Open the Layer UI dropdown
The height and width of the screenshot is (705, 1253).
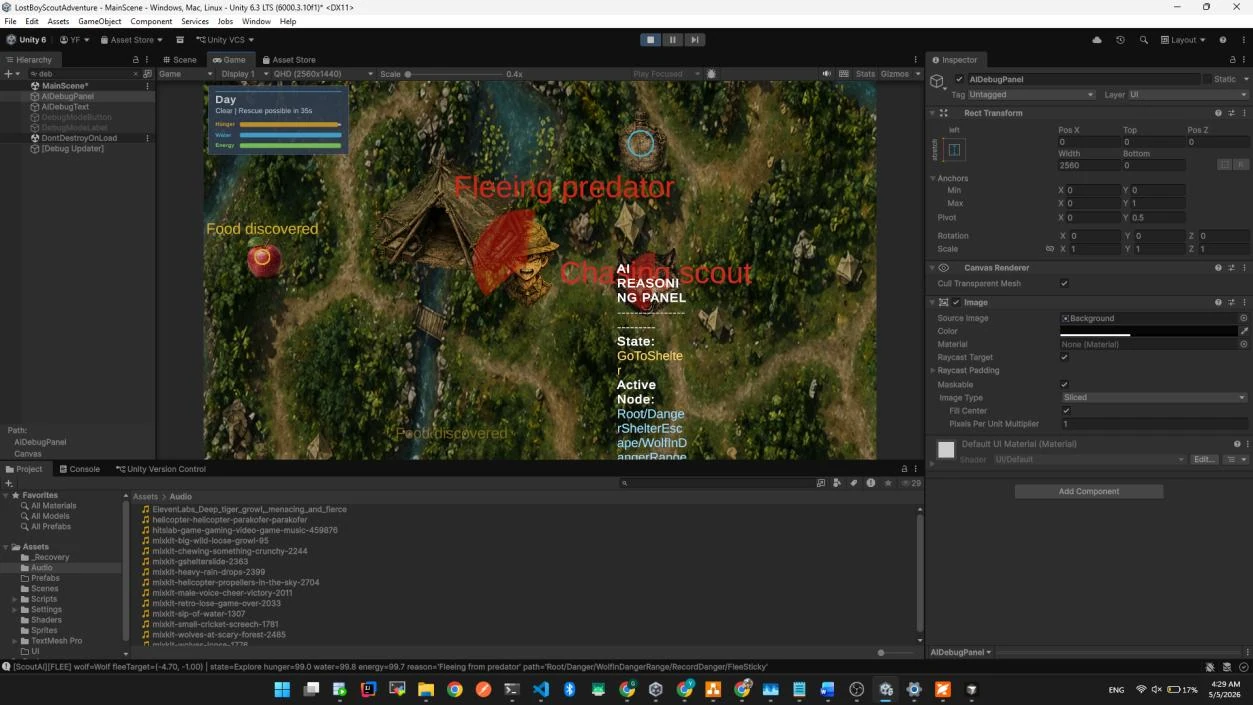click(1187, 95)
